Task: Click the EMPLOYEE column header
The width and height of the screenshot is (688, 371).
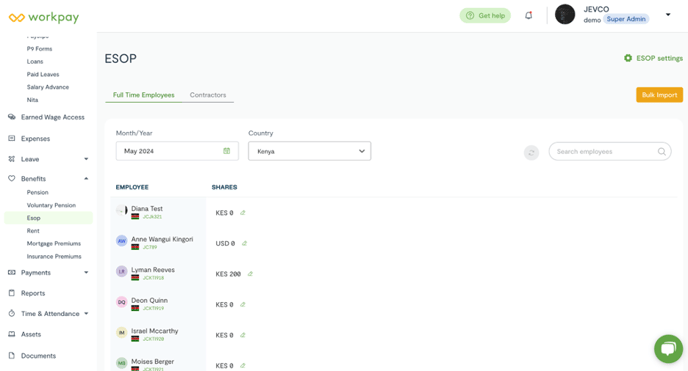Action: click(x=132, y=187)
